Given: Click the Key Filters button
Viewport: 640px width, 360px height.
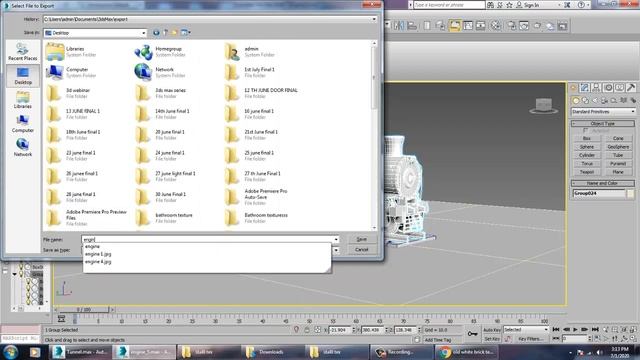Looking at the screenshot, I should click(x=531, y=339).
